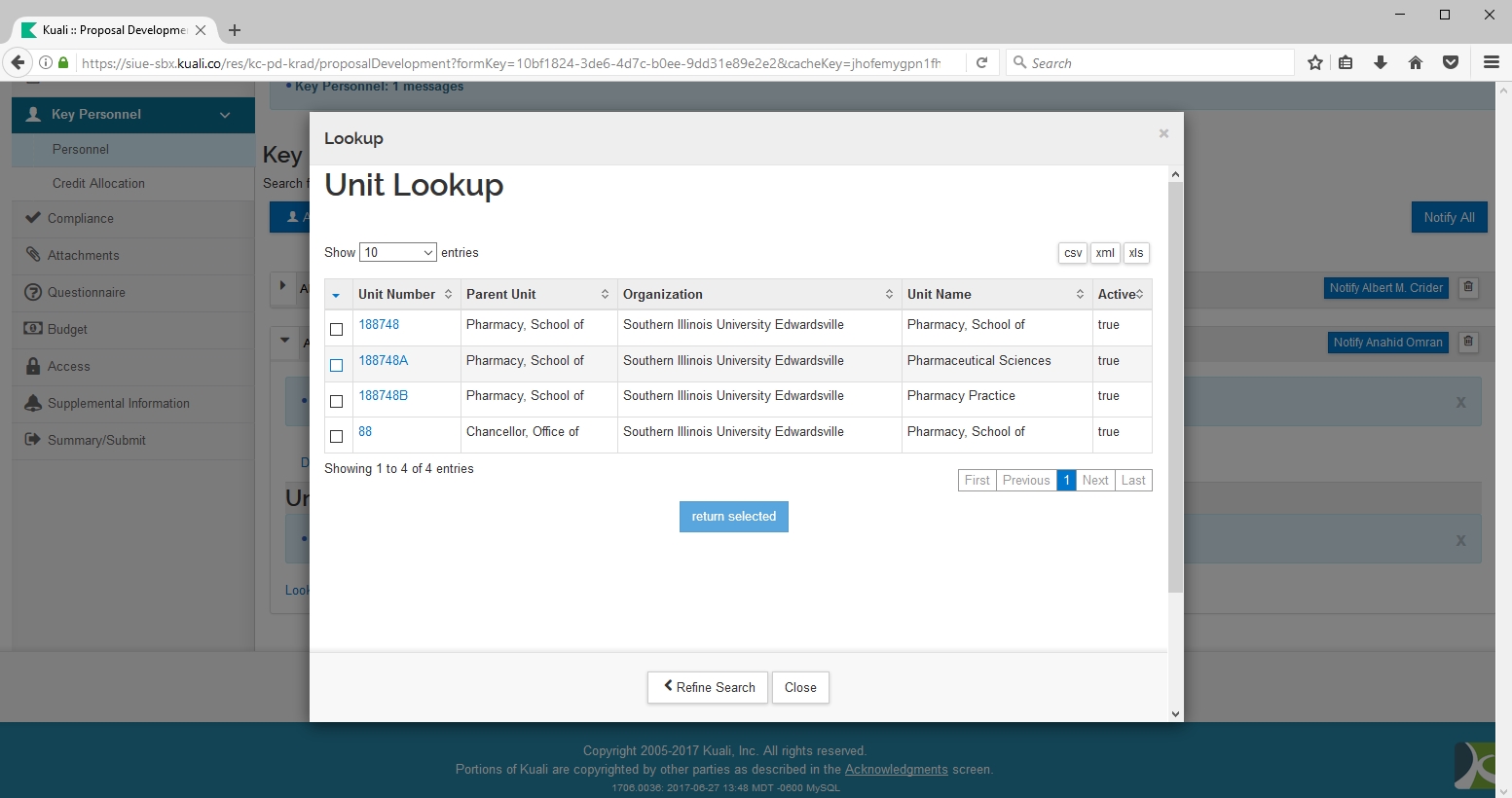1512x798 pixels.
Task: Export results using the csv button
Action: pos(1073,253)
